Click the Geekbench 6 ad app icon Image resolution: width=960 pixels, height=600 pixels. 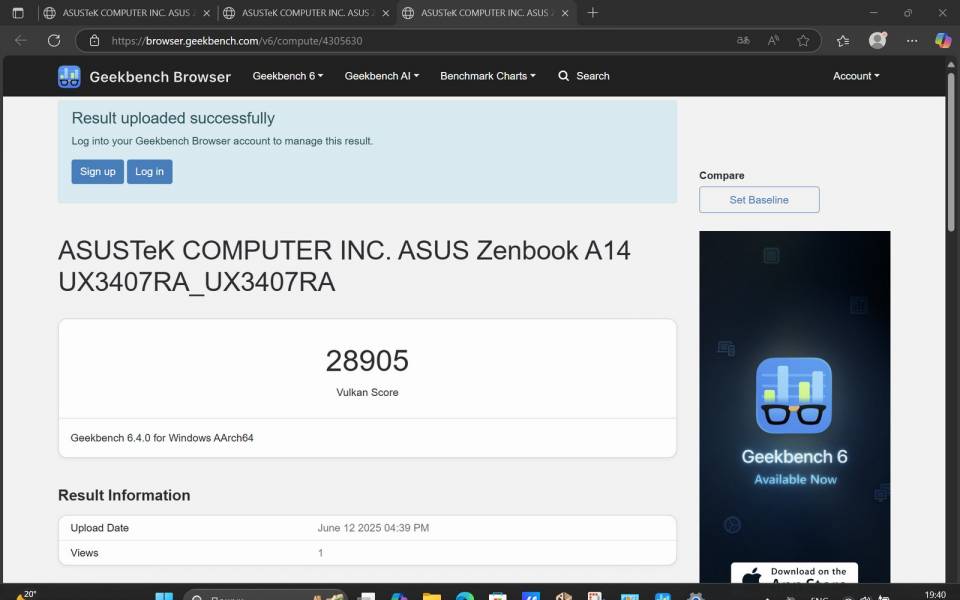(793, 396)
